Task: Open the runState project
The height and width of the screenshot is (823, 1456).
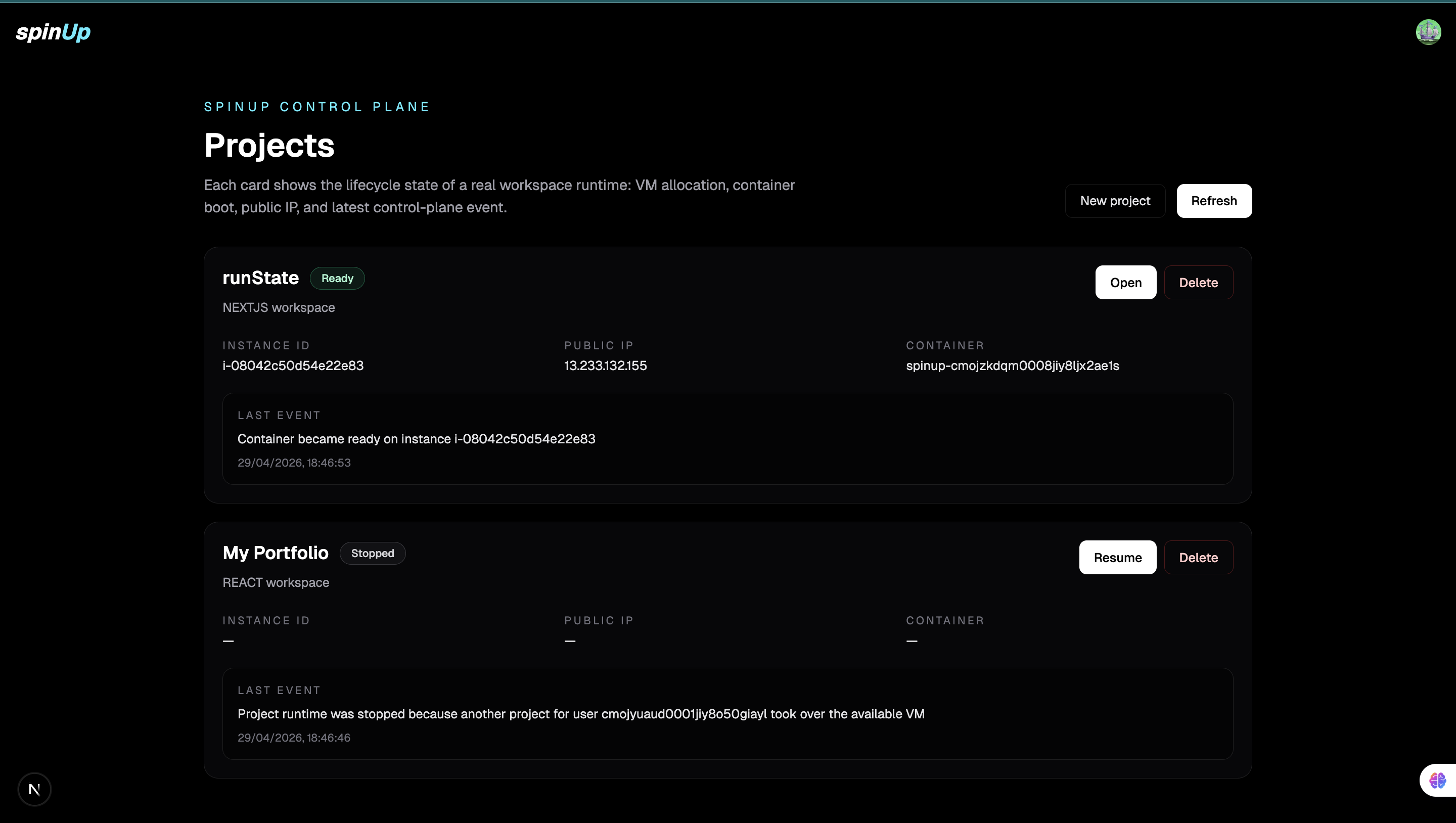Action: pos(1126,283)
